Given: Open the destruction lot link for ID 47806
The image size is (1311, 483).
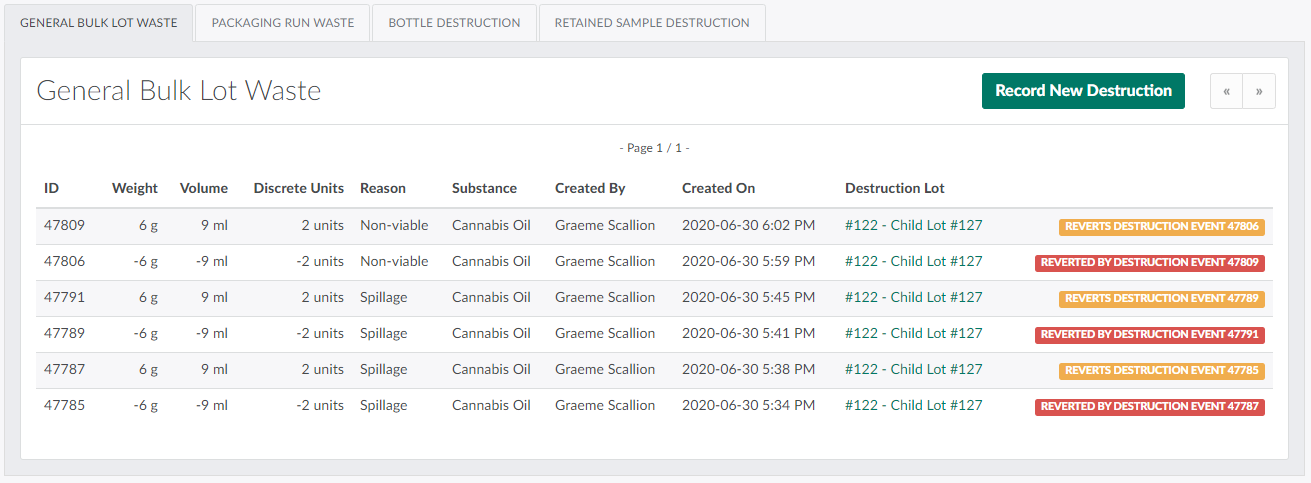Looking at the screenshot, I should pos(913,262).
